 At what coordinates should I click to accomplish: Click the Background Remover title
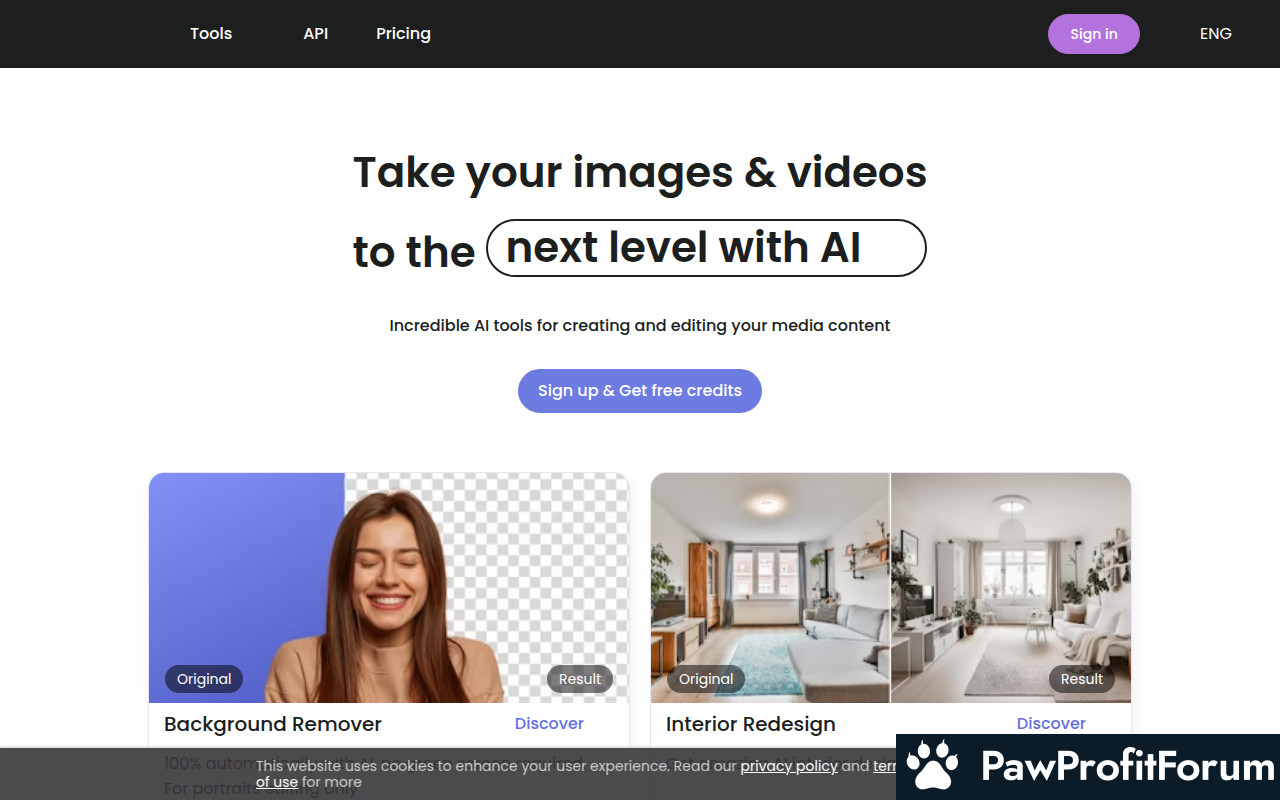click(x=273, y=724)
